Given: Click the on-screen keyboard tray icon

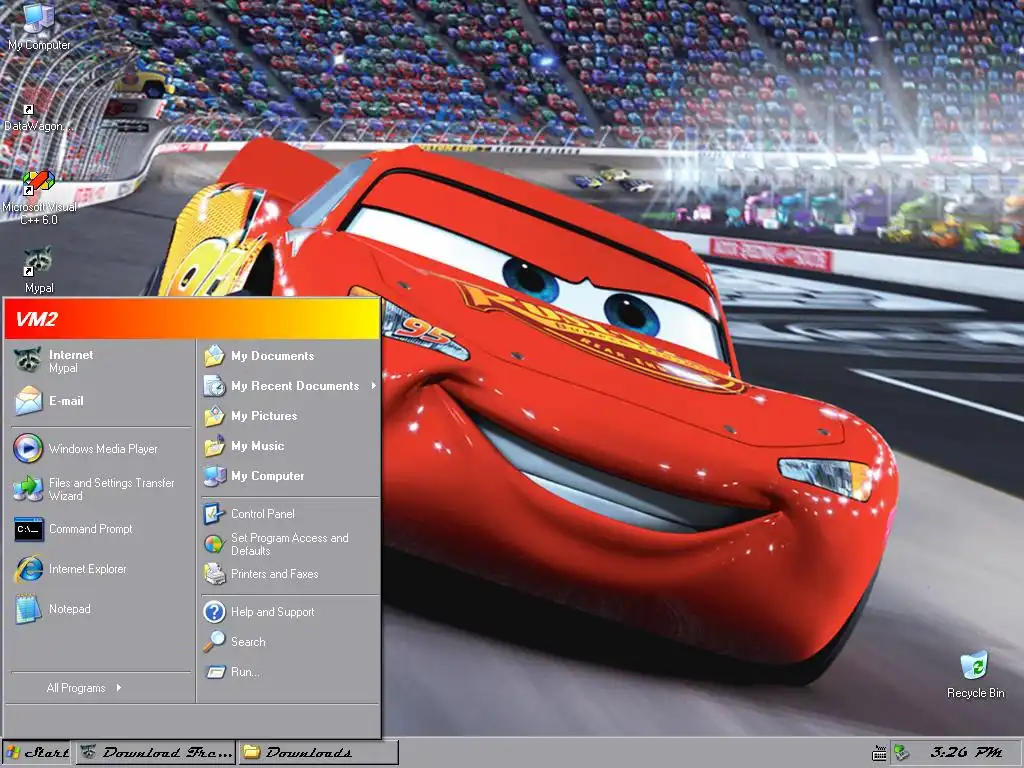Looking at the screenshot, I should (x=879, y=754).
